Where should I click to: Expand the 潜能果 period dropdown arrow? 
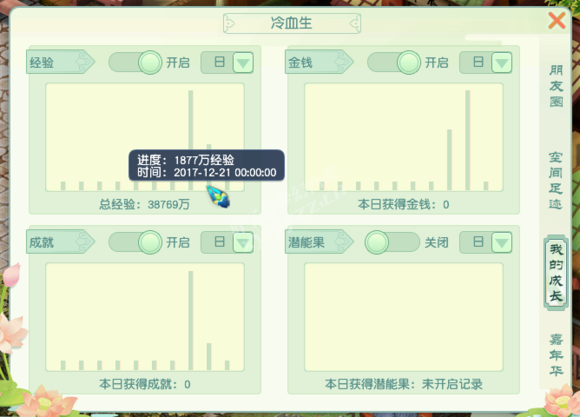[502, 243]
